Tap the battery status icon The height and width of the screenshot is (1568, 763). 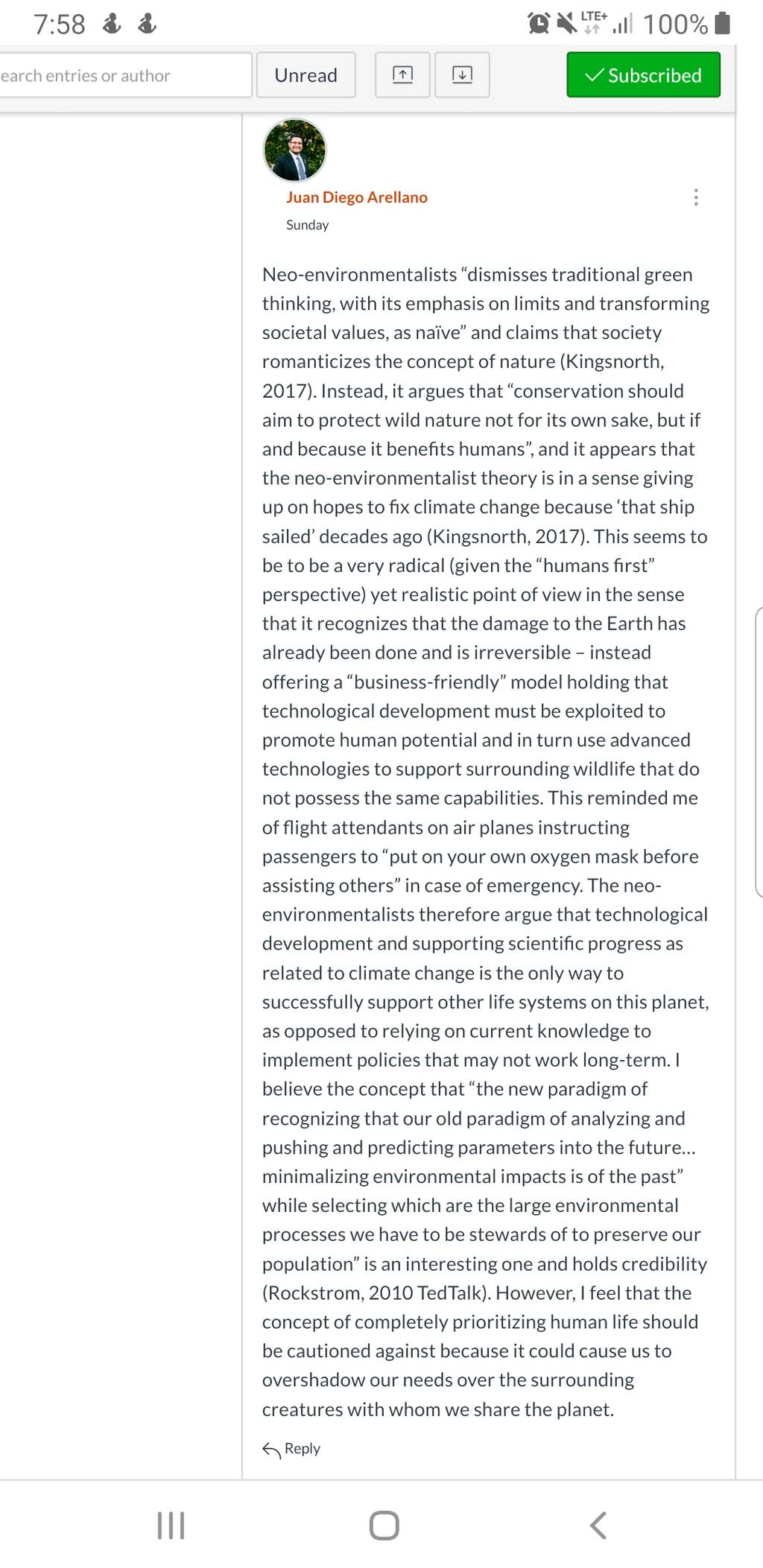(722, 24)
